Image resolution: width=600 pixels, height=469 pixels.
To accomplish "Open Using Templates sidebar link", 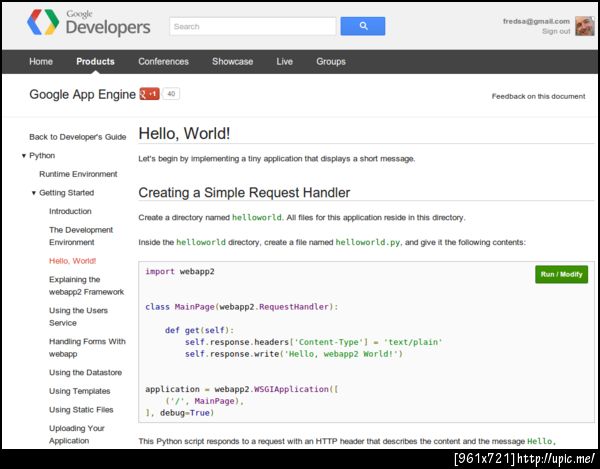I will click(80, 391).
